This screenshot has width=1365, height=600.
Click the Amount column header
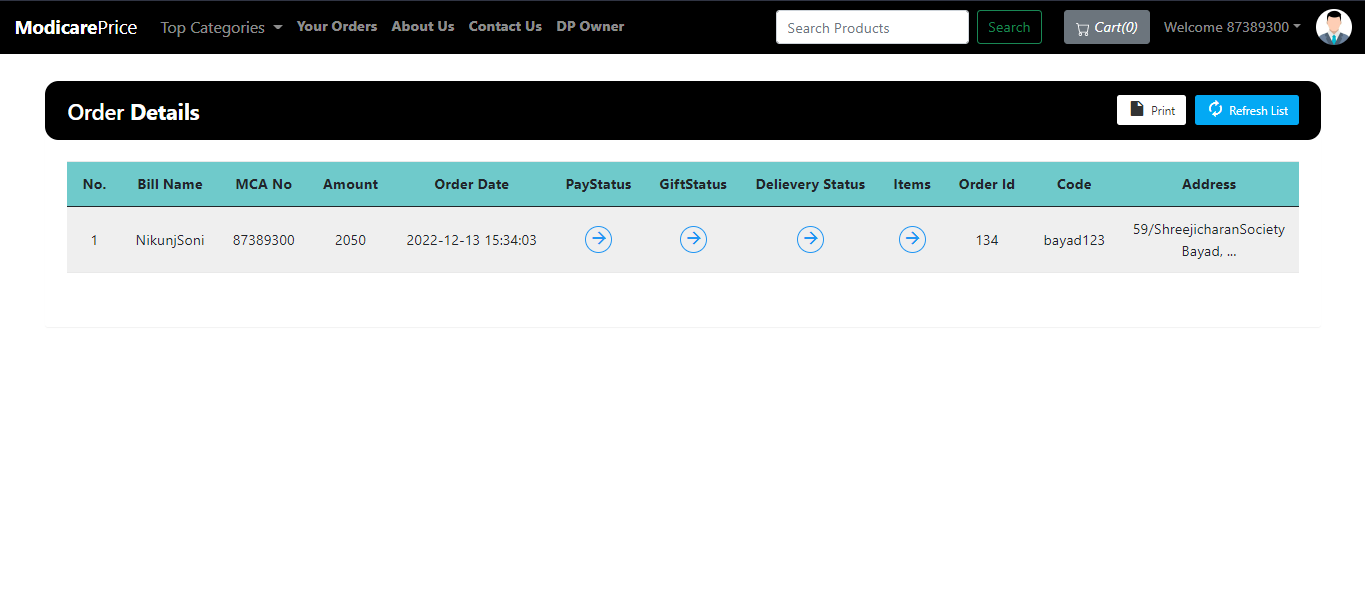350,184
